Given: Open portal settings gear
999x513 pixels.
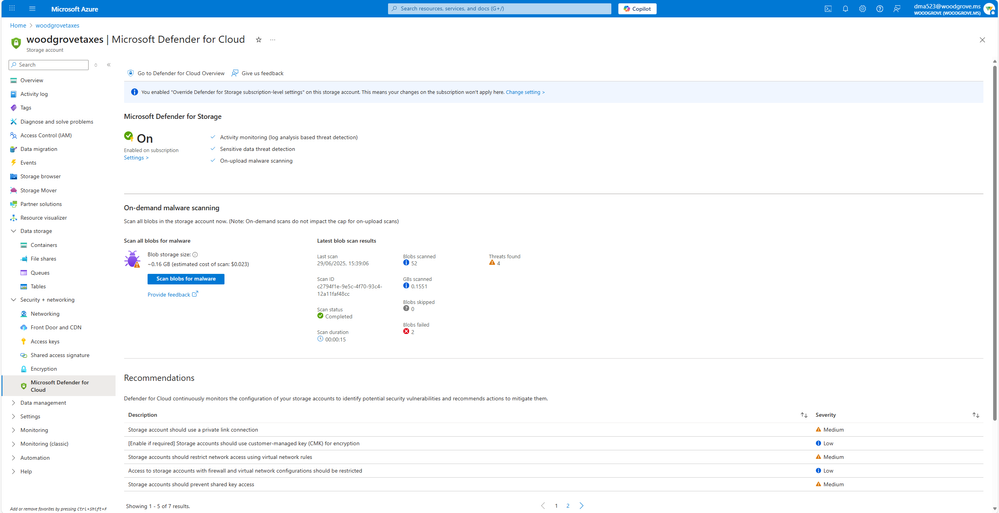Looking at the screenshot, I should [863, 8].
